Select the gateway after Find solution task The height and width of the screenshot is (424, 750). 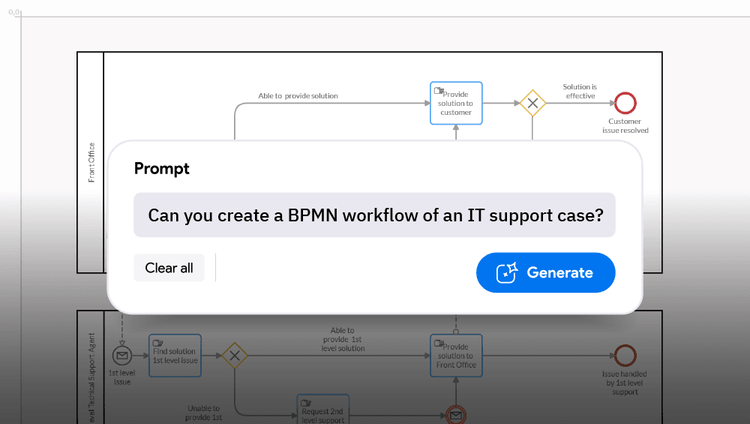click(x=235, y=355)
